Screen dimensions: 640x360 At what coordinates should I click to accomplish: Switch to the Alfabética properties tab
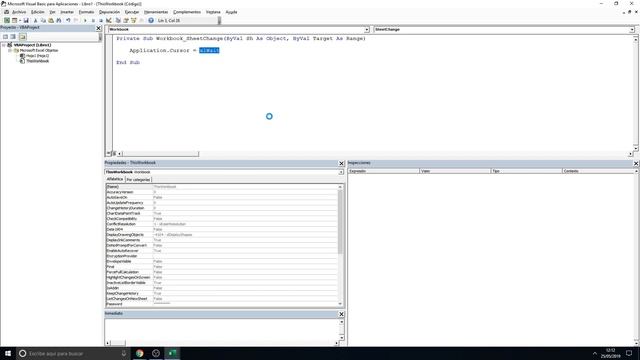[x=115, y=179]
